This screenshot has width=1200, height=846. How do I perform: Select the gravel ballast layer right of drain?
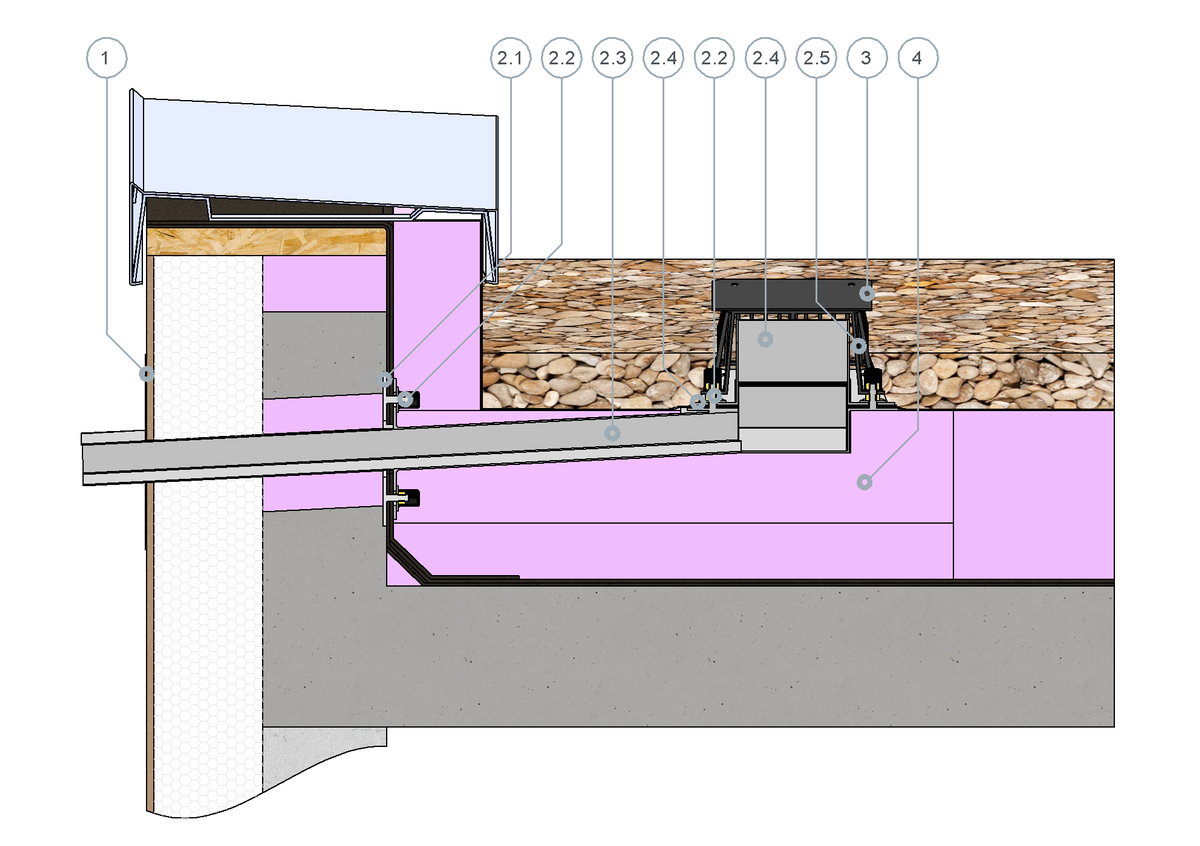click(1000, 330)
